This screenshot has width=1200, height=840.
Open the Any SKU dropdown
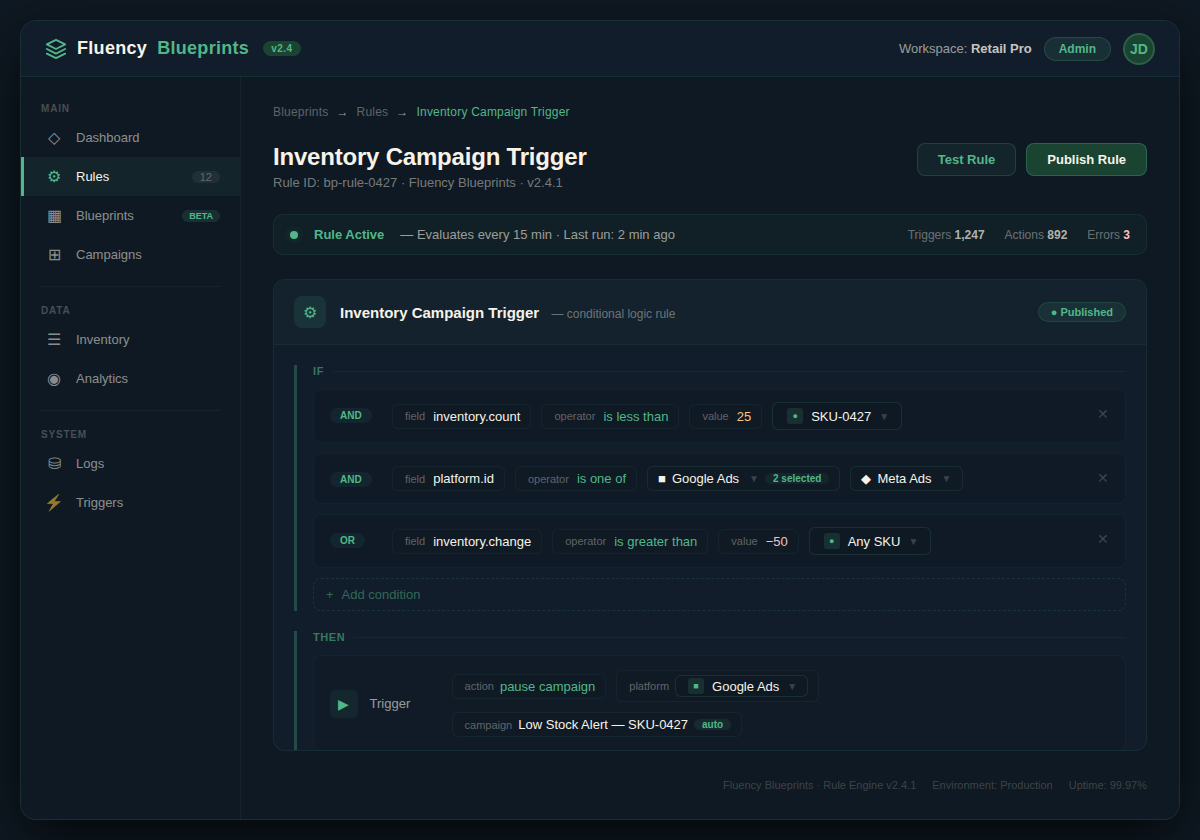point(870,541)
